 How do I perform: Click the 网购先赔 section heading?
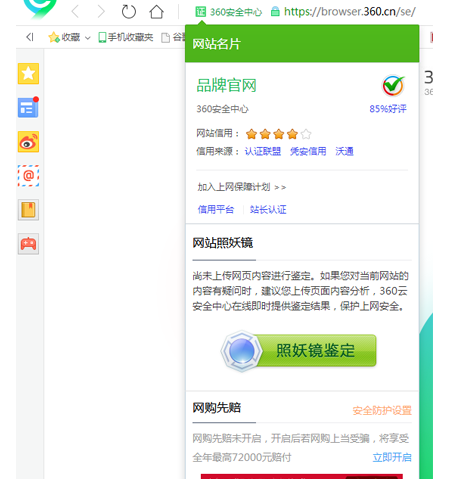coord(217,407)
